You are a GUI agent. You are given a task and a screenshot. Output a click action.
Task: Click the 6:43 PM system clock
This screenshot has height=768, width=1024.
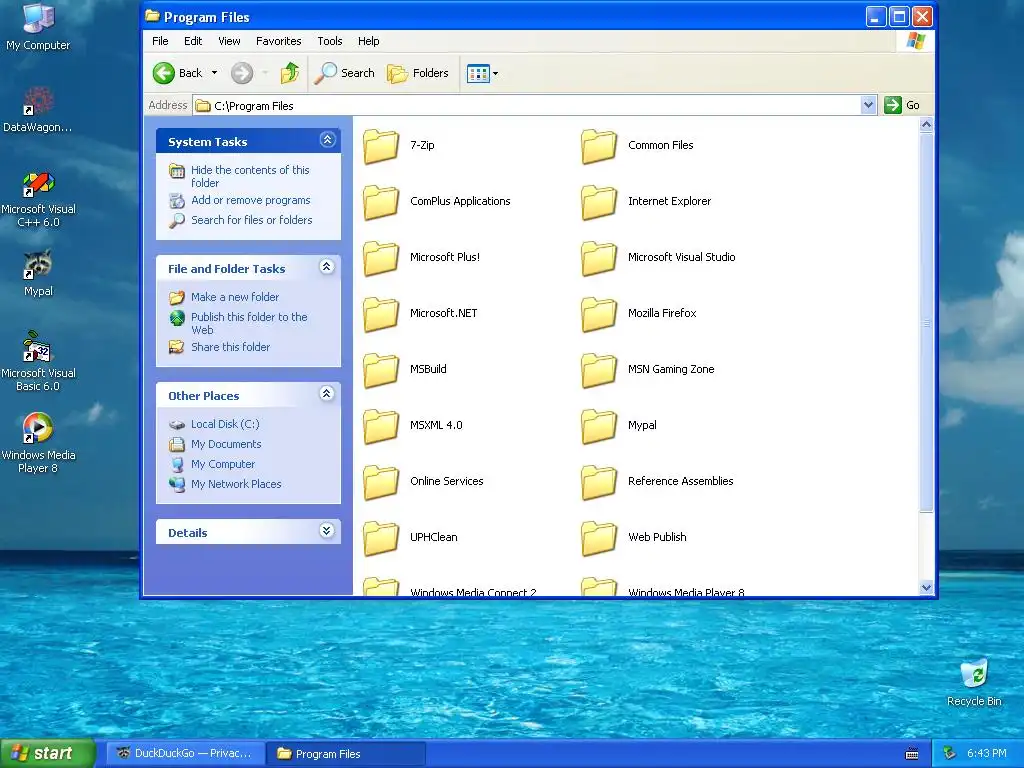(x=987, y=754)
